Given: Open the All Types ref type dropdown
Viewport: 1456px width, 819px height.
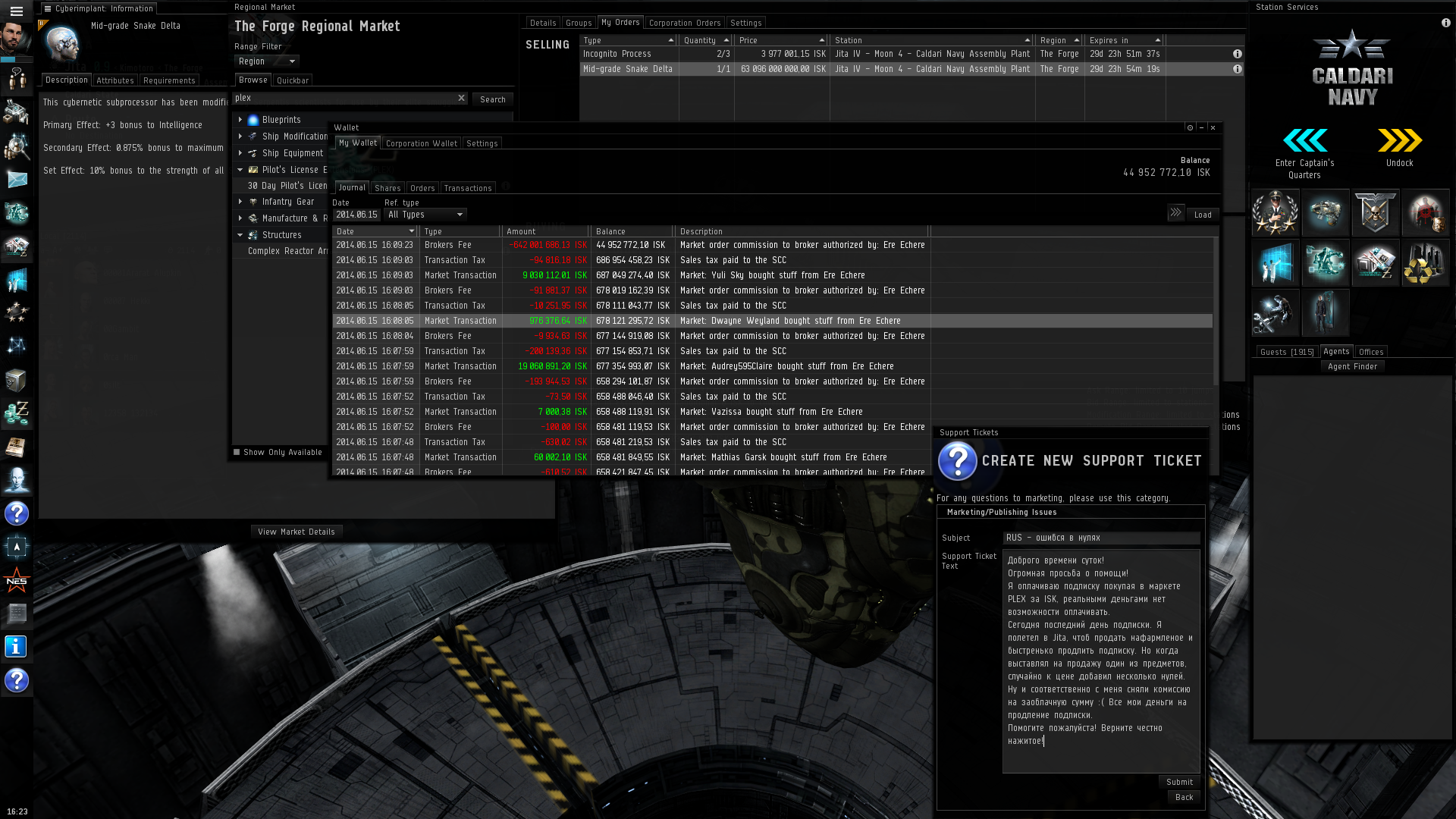Looking at the screenshot, I should tap(425, 215).
